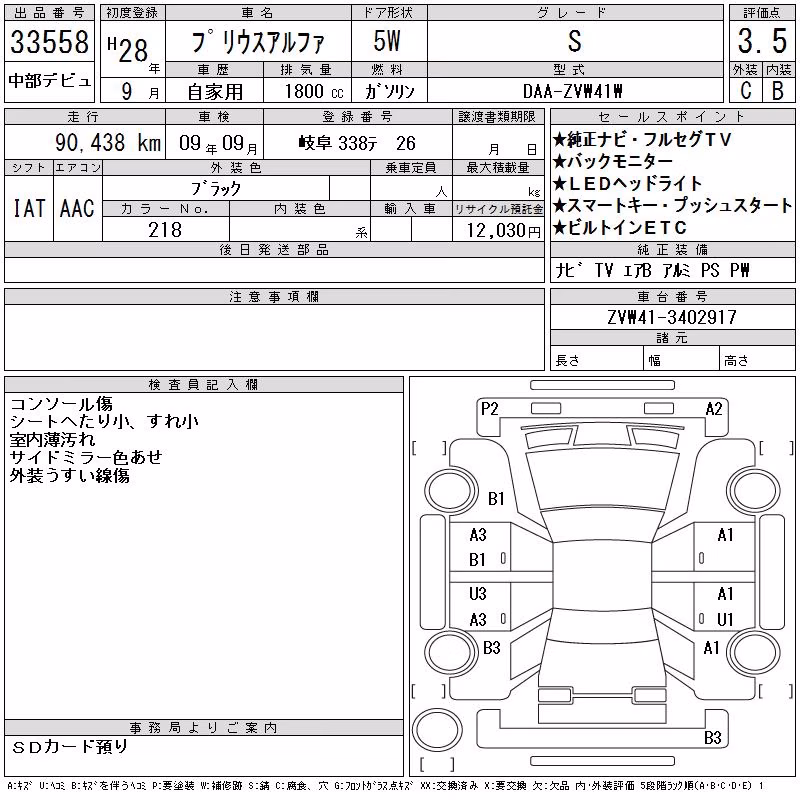Select ★スマートキー・プッシュスタート line
This screenshot has height=800, width=800.
672,206
